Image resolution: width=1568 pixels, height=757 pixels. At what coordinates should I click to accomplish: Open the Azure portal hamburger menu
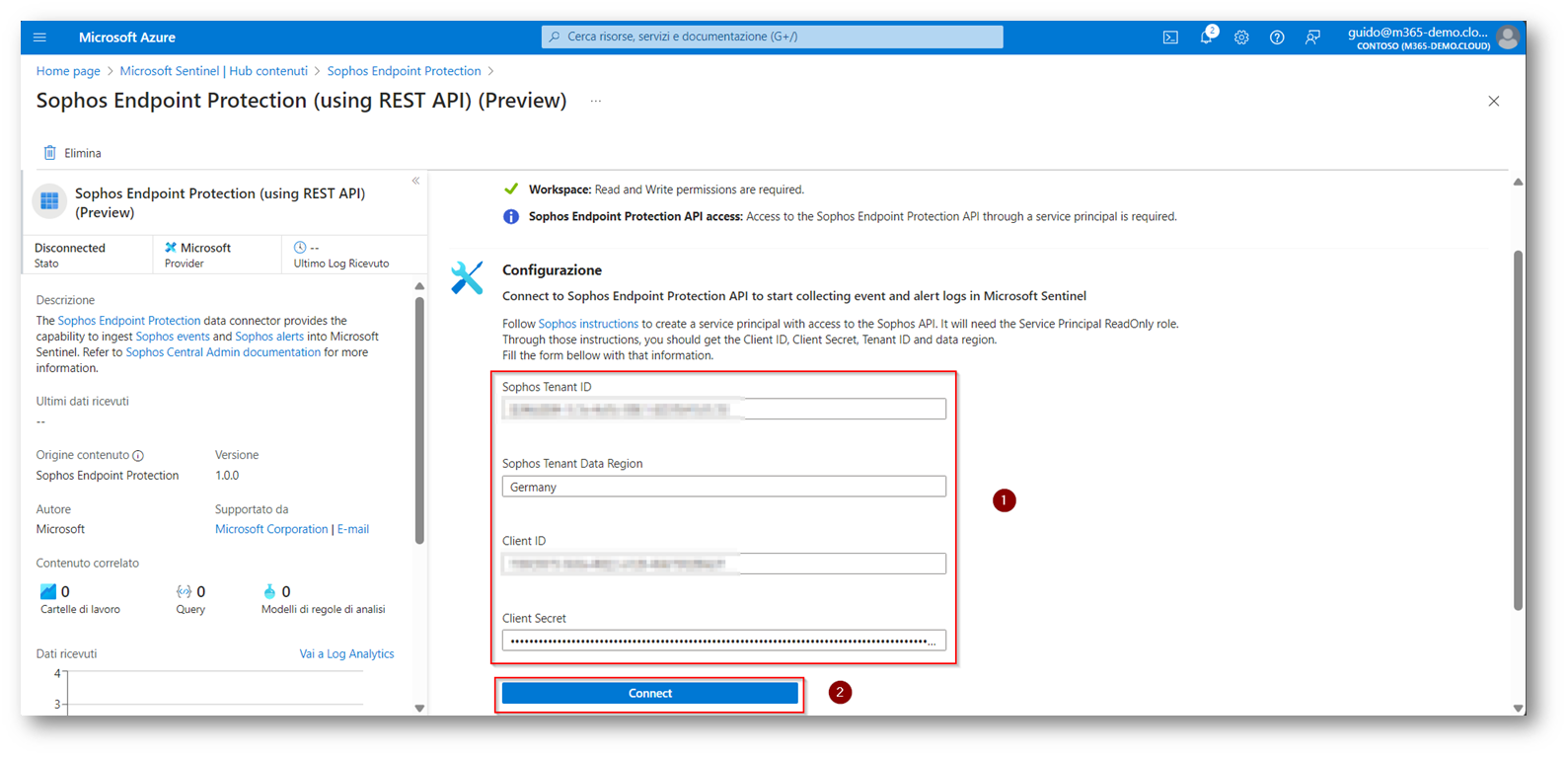(39, 38)
